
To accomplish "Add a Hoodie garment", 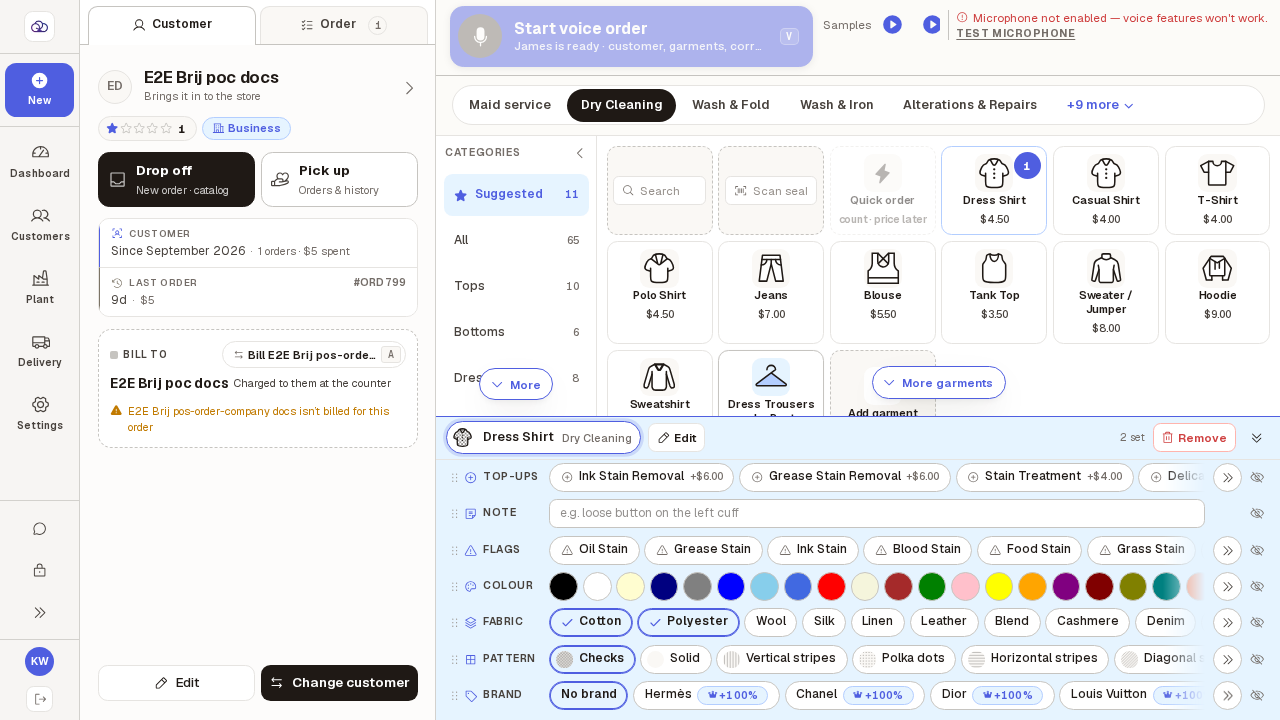I will [x=1217, y=292].
